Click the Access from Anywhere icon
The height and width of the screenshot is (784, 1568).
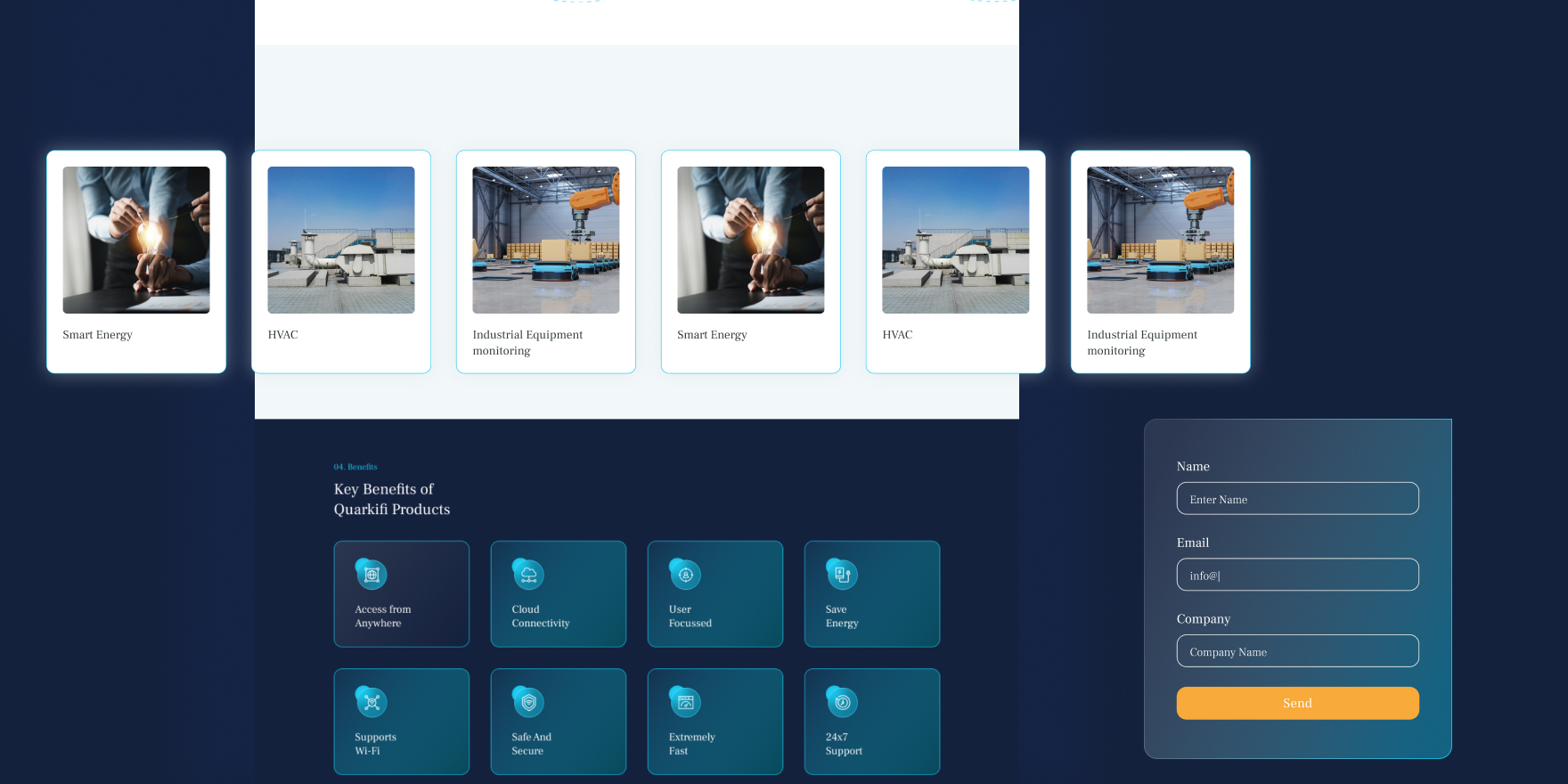coord(372,575)
